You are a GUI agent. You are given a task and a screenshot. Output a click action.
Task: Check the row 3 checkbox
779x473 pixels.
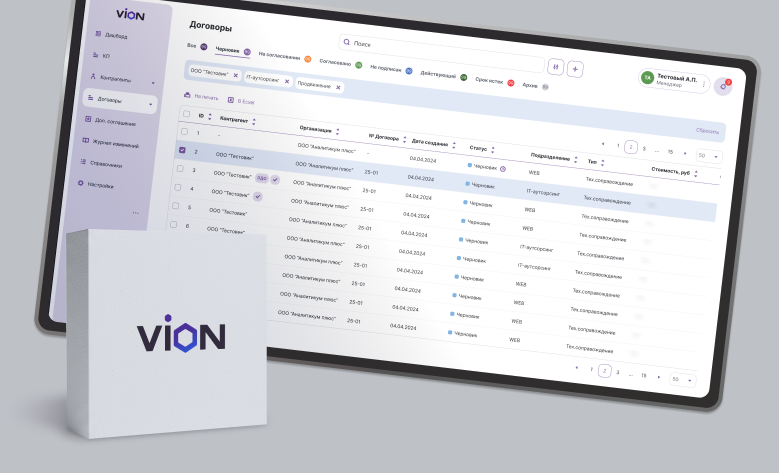[180, 168]
